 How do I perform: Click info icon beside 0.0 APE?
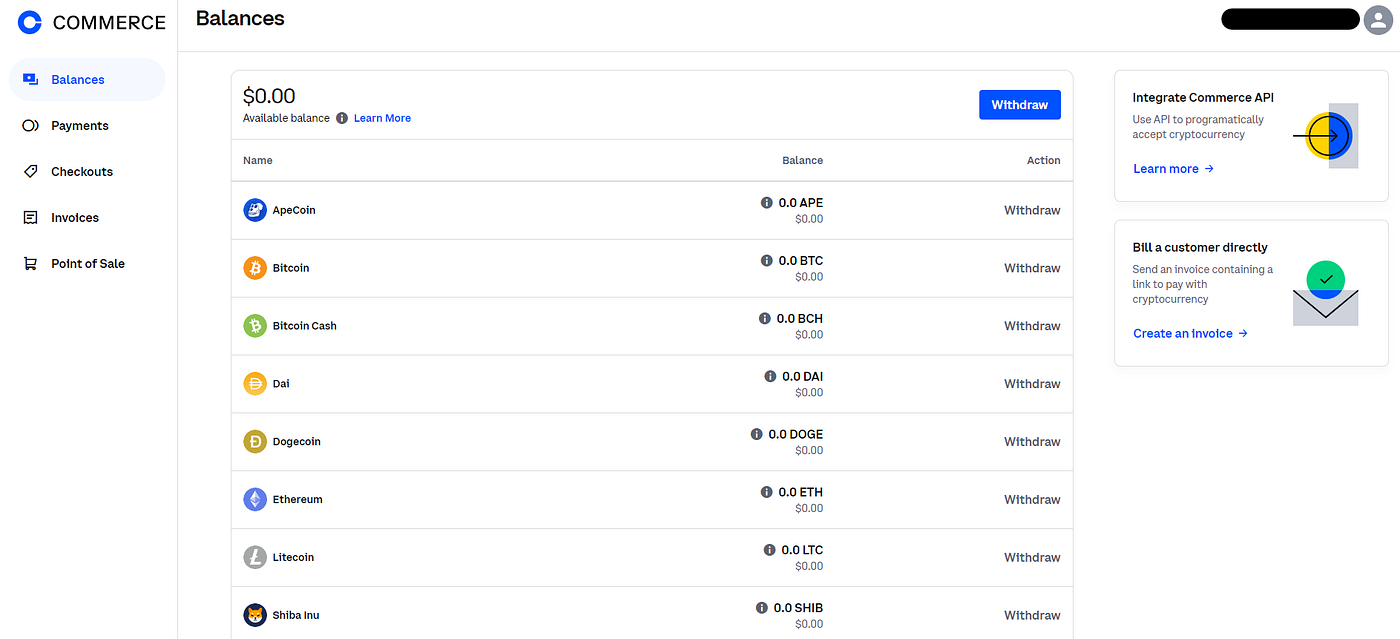pos(767,203)
